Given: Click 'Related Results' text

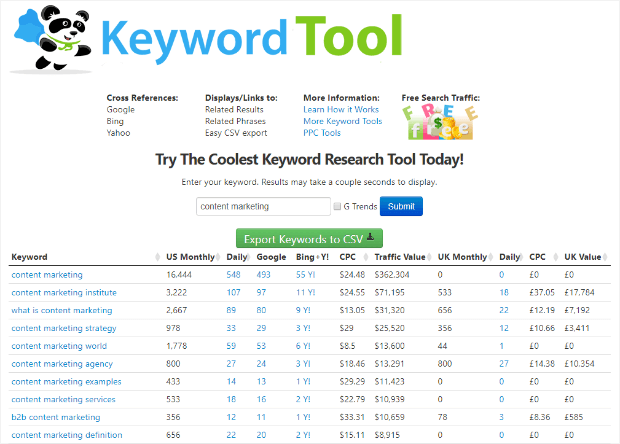Looking at the screenshot, I should click(234, 110).
